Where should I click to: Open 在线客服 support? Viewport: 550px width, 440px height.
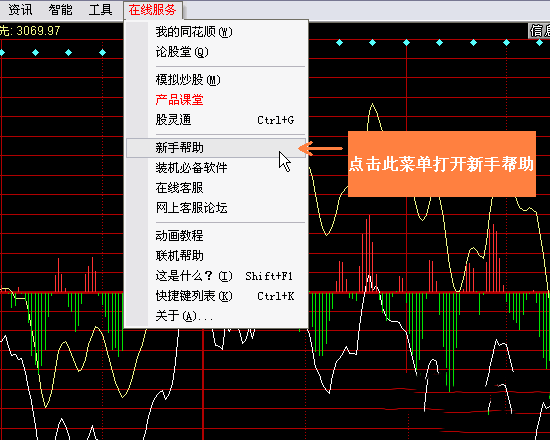[x=216, y=188]
